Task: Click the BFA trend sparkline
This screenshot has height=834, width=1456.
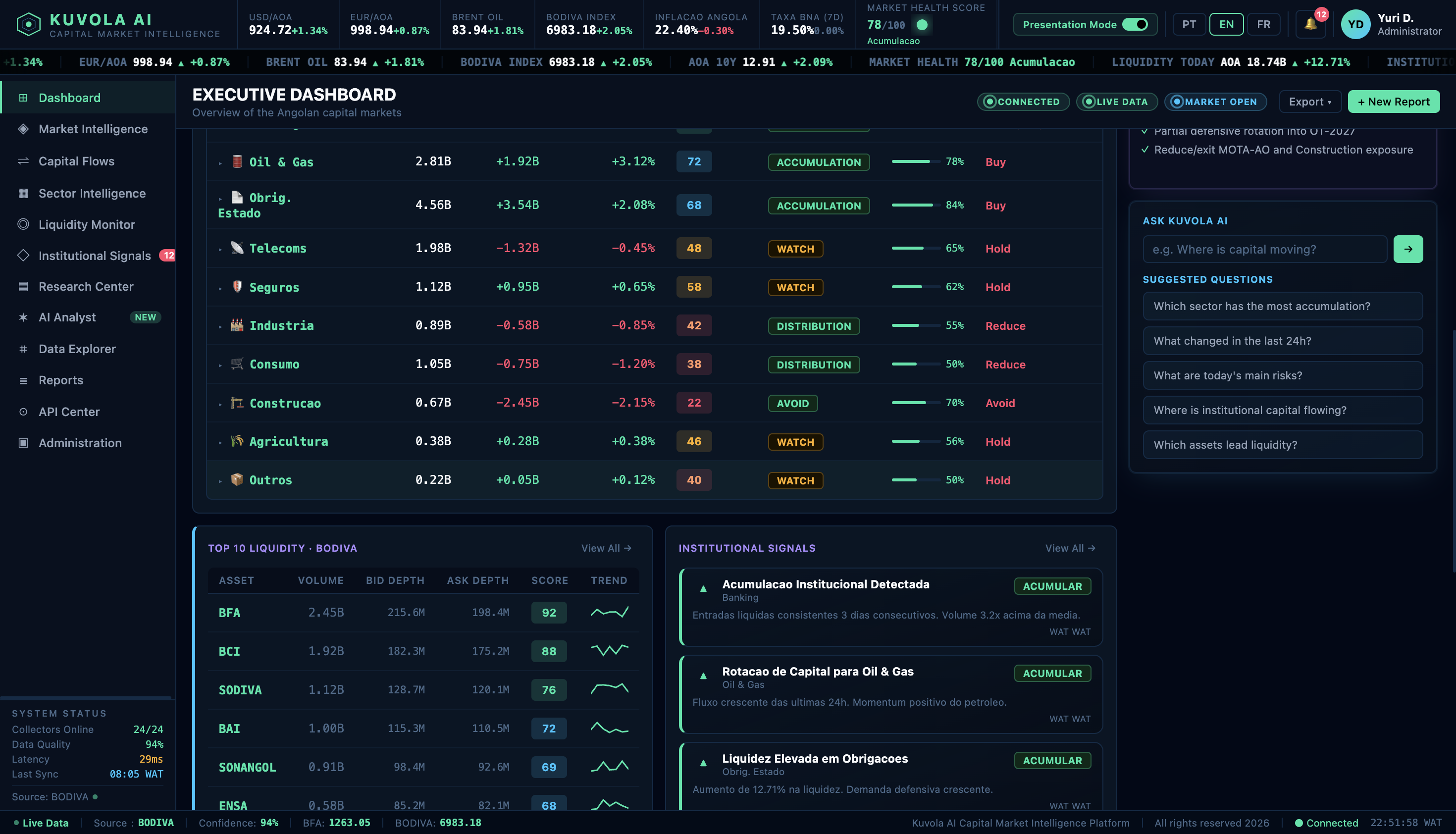Action: click(610, 612)
